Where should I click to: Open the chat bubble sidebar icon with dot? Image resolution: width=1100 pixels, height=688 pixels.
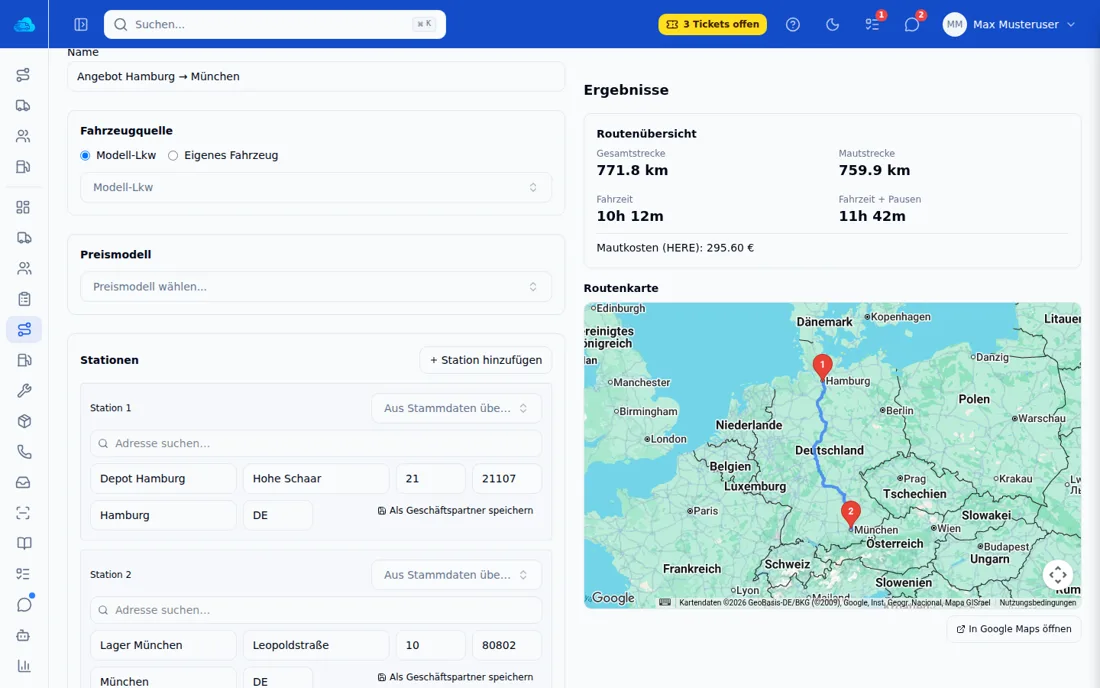24,605
